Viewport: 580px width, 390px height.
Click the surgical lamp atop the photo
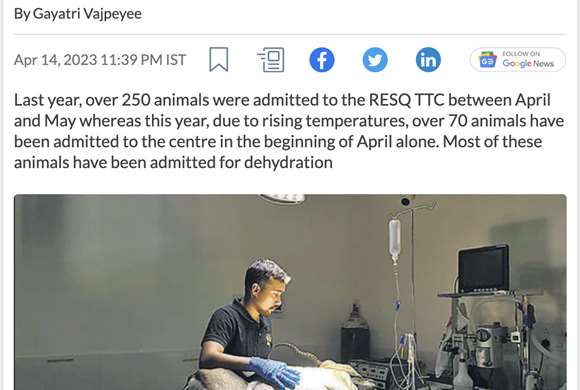pos(282,199)
